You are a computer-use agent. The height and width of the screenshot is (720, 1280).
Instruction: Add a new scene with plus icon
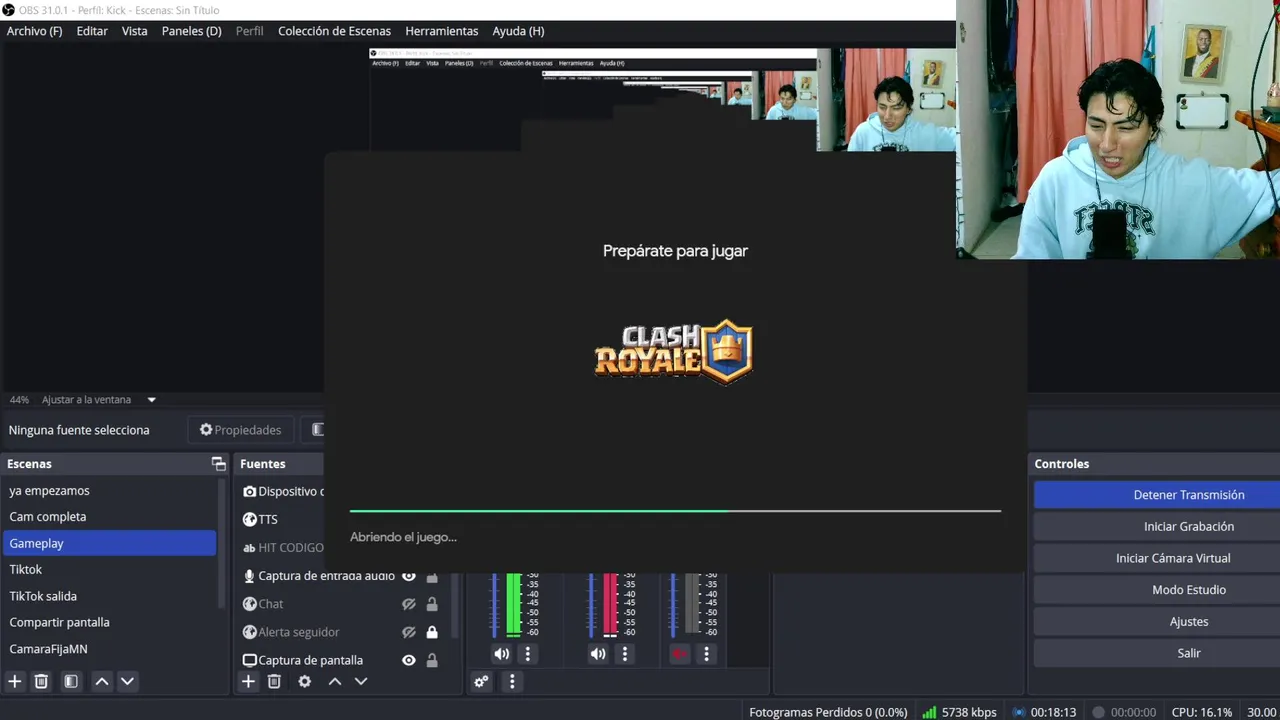(x=15, y=681)
